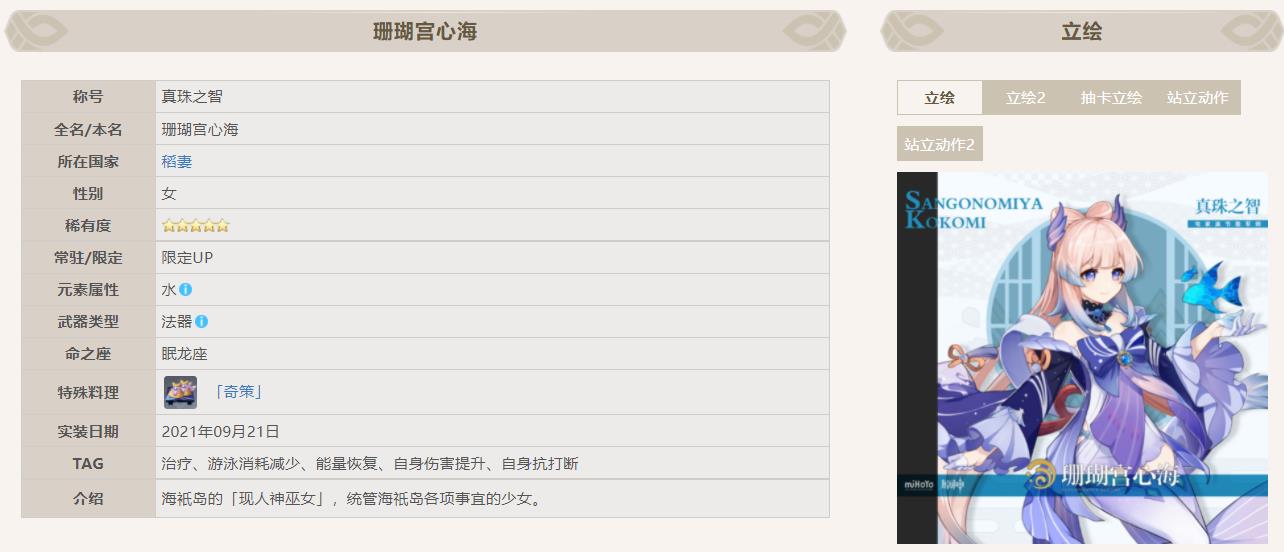
Task: Click the info icon next to 水 element
Action: (185, 290)
